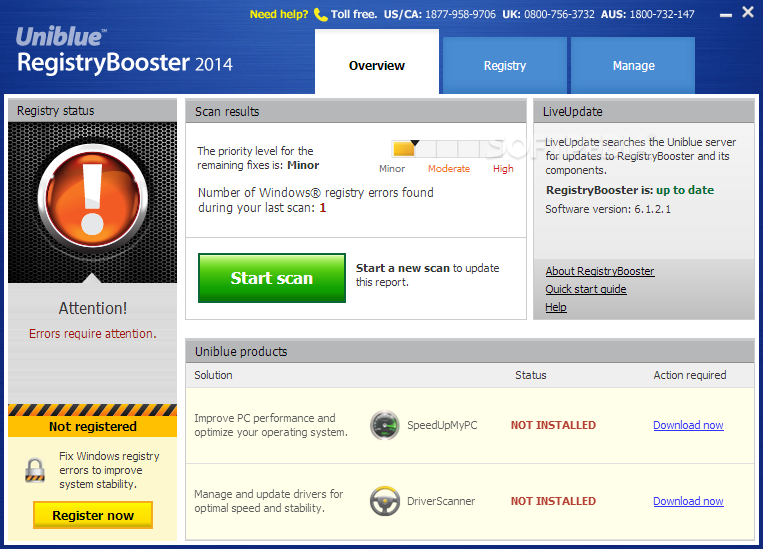Download now for DriverScanner

click(x=688, y=501)
